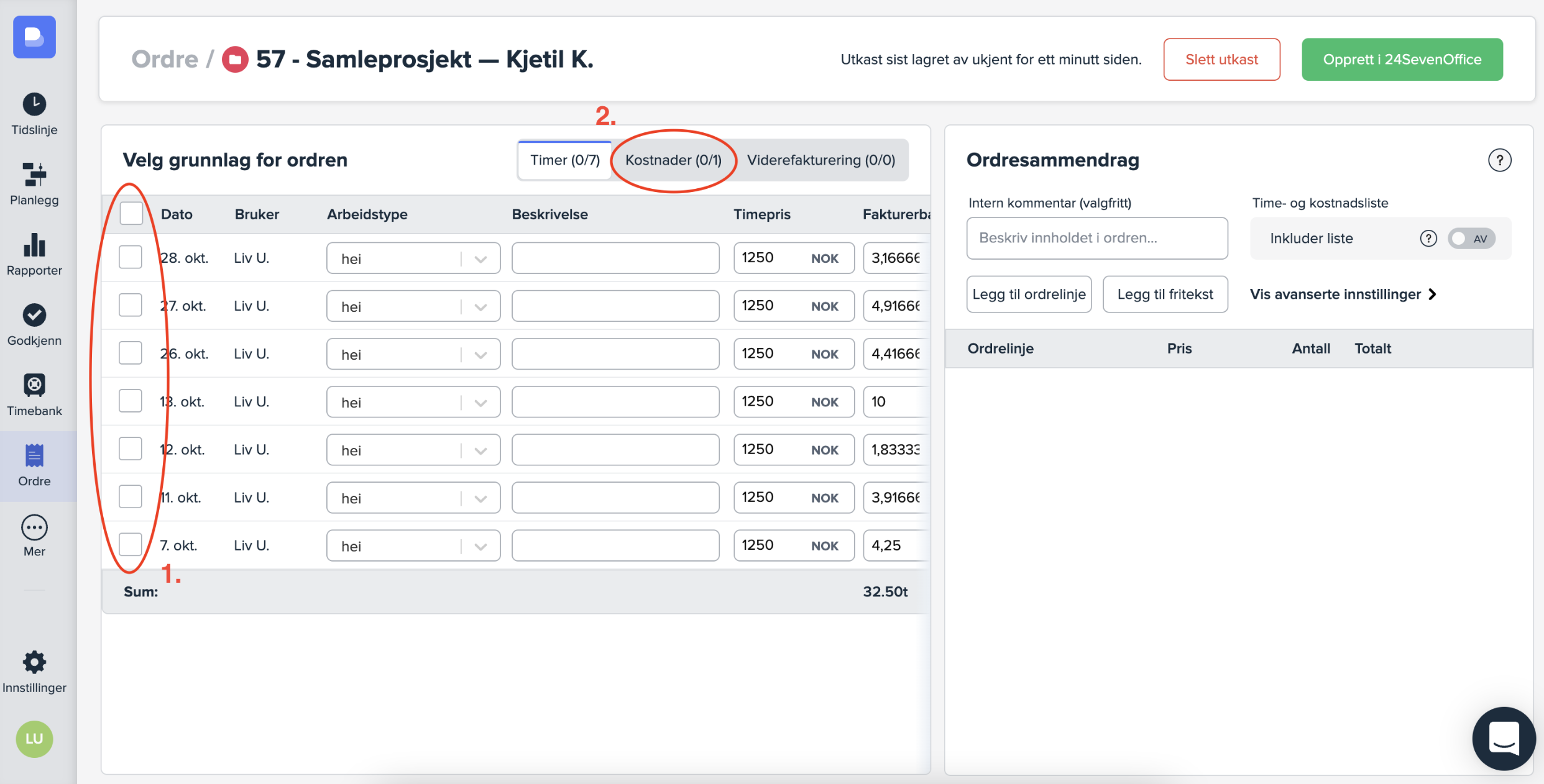Check the 28. okt. row checkbox
This screenshot has height=784, width=1544.
[x=131, y=257]
